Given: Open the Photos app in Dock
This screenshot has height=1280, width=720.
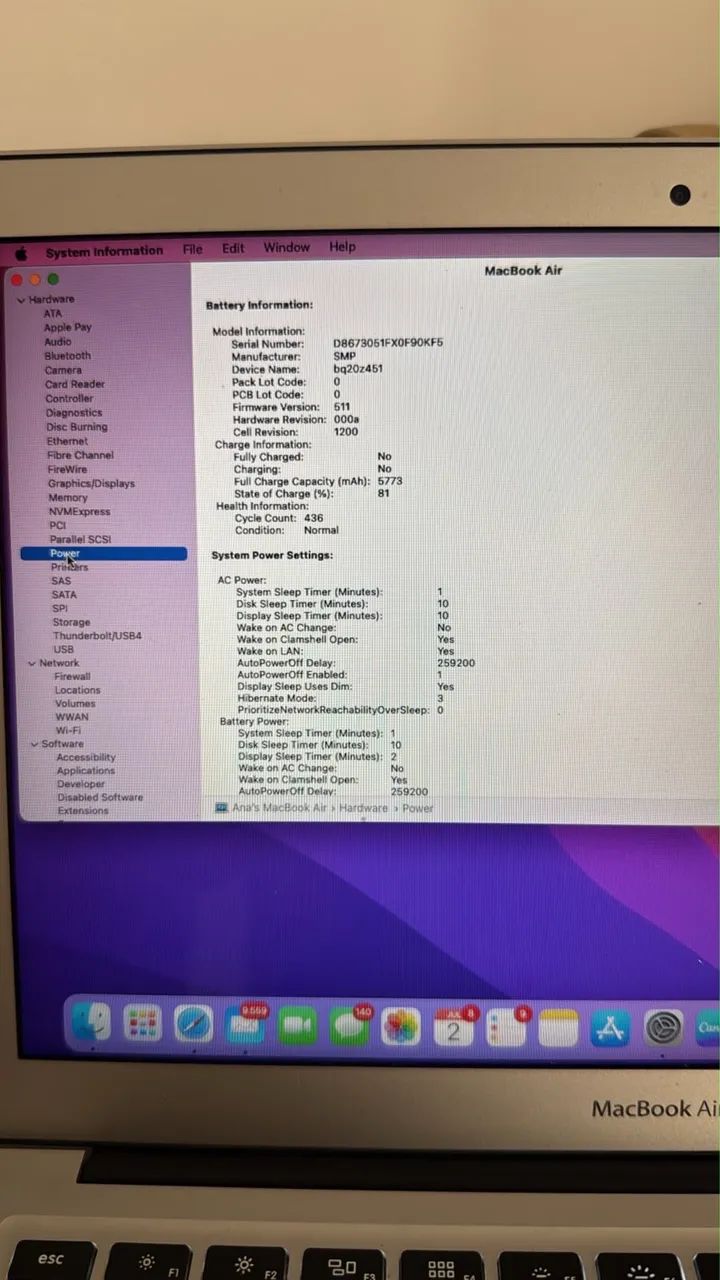Looking at the screenshot, I should [x=402, y=1027].
